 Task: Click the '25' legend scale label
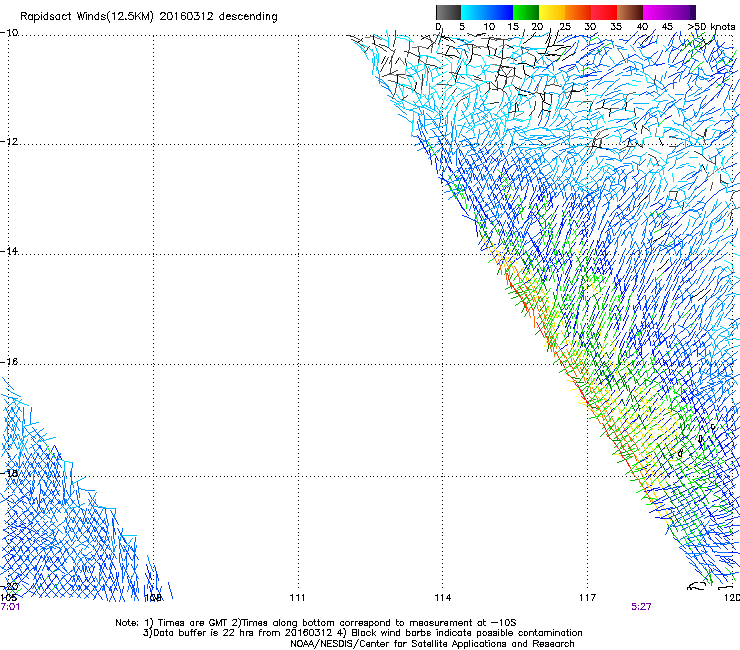pos(564,27)
